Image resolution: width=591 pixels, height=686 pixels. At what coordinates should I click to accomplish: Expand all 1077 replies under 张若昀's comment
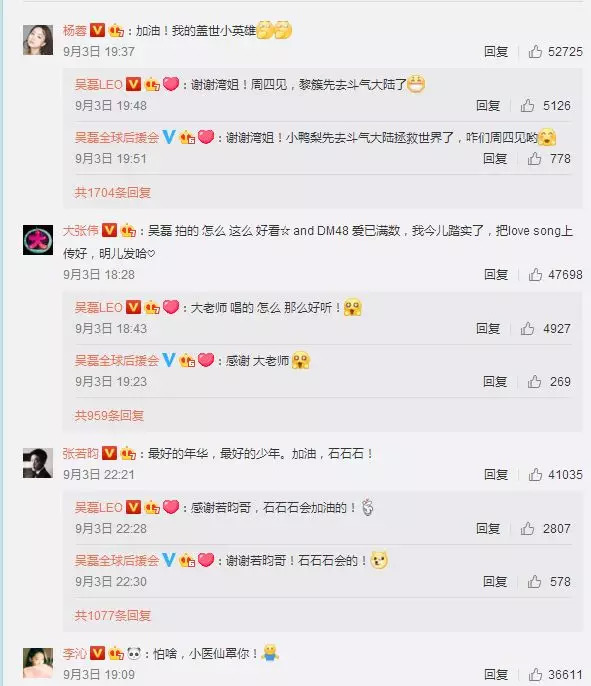(x=113, y=616)
